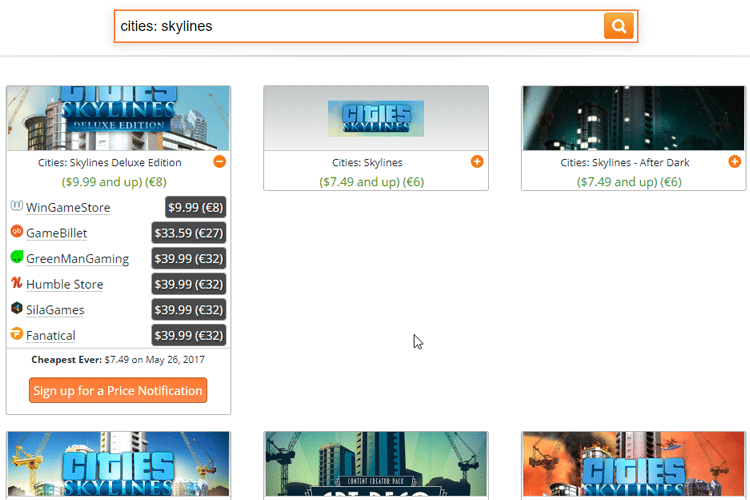The height and width of the screenshot is (500, 750).
Task: Click the GreenManGaming $39.99 price button
Action: pos(189,259)
